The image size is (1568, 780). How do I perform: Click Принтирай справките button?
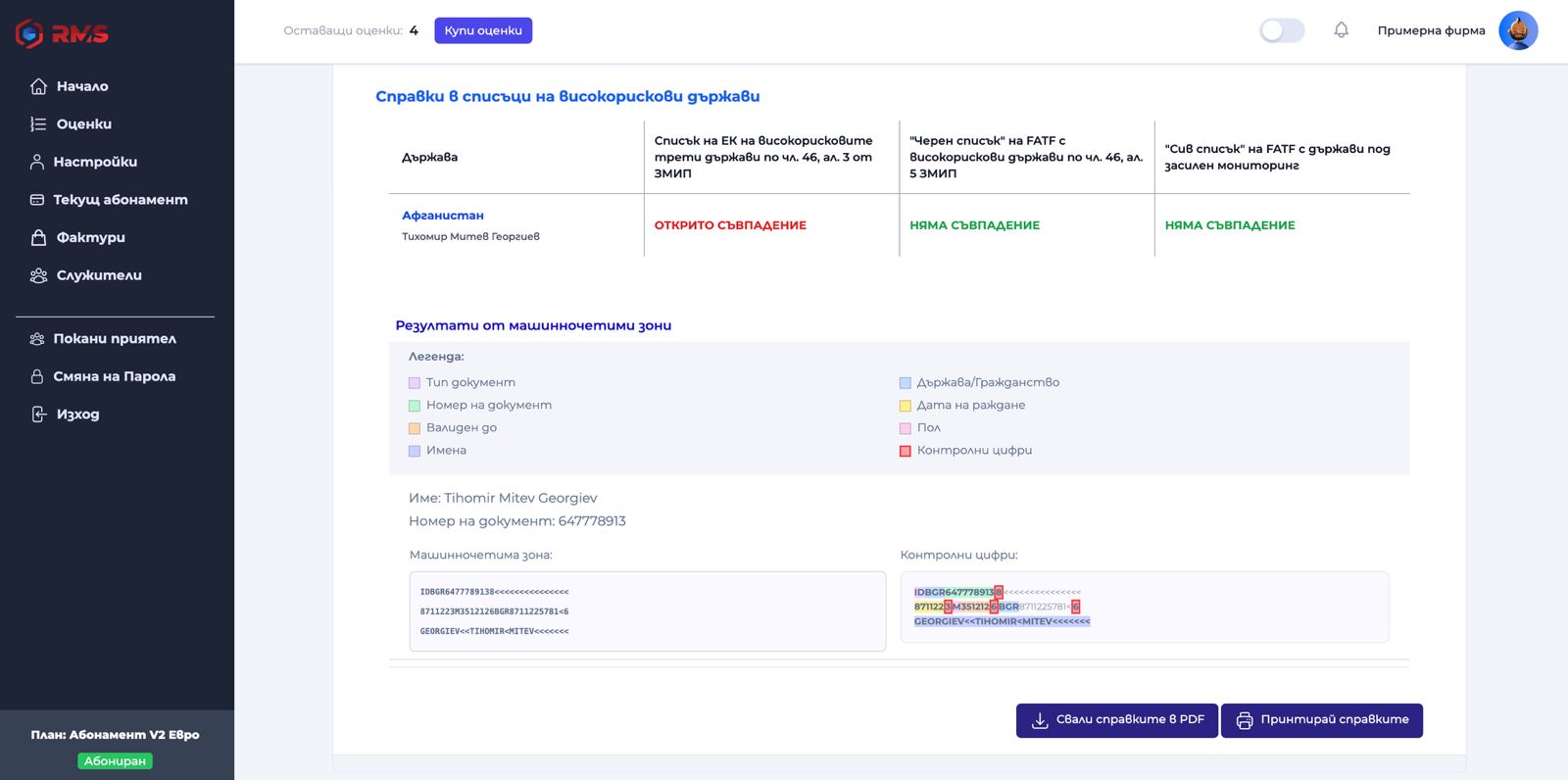(1321, 720)
